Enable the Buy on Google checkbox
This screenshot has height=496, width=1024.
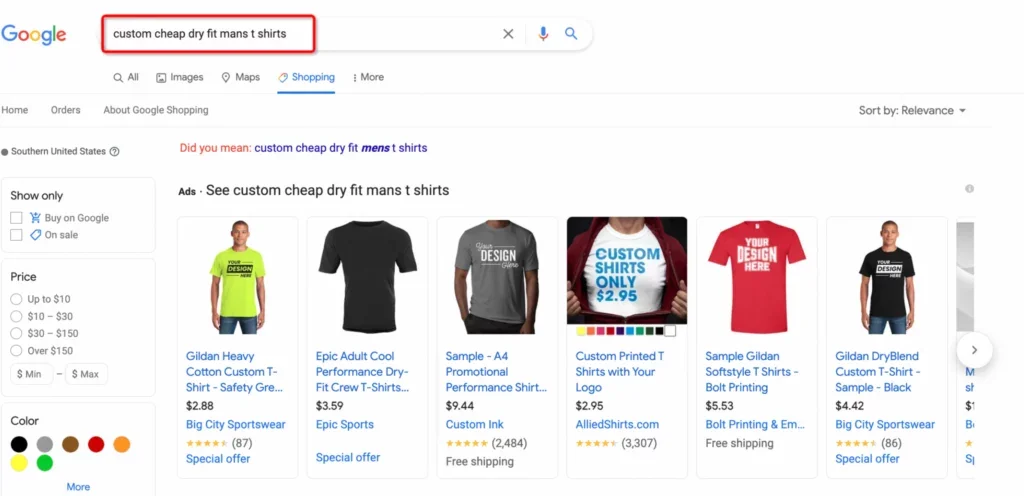coord(16,218)
